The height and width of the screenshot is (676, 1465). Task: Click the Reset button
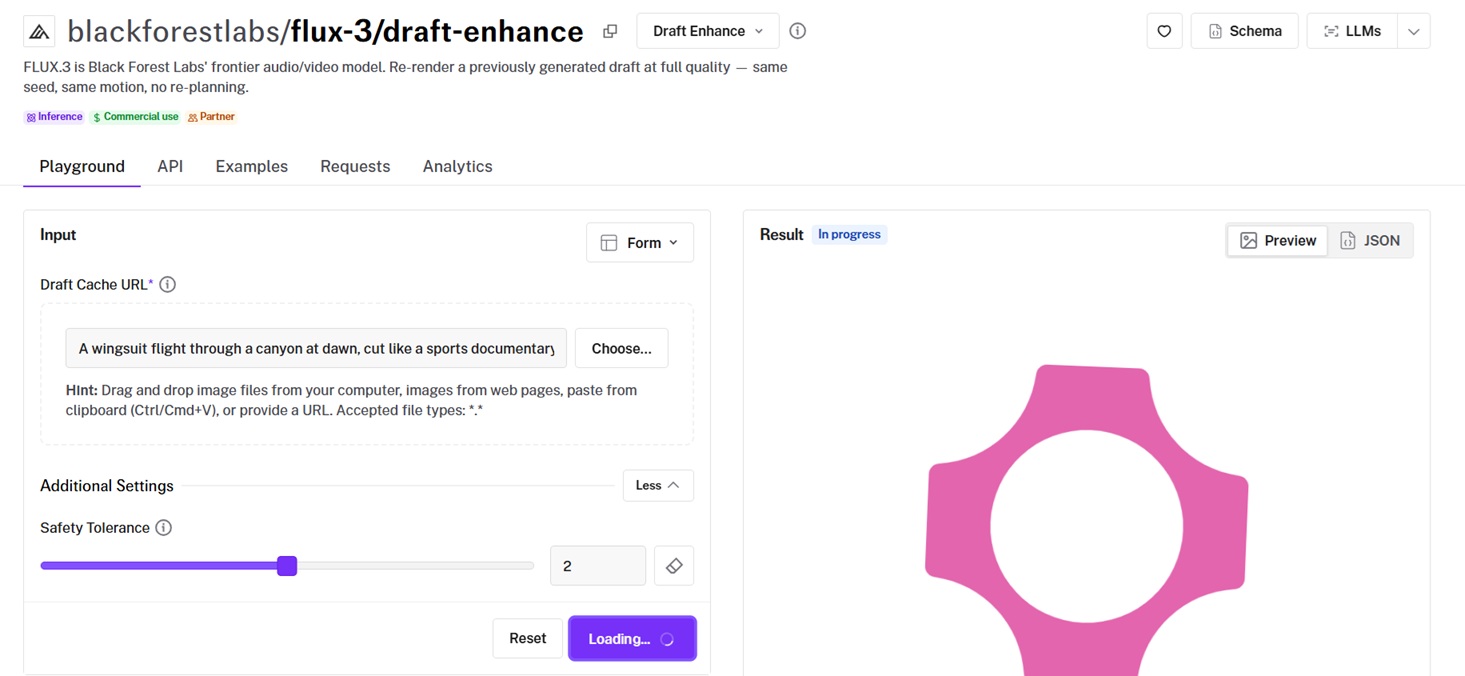[528, 639]
